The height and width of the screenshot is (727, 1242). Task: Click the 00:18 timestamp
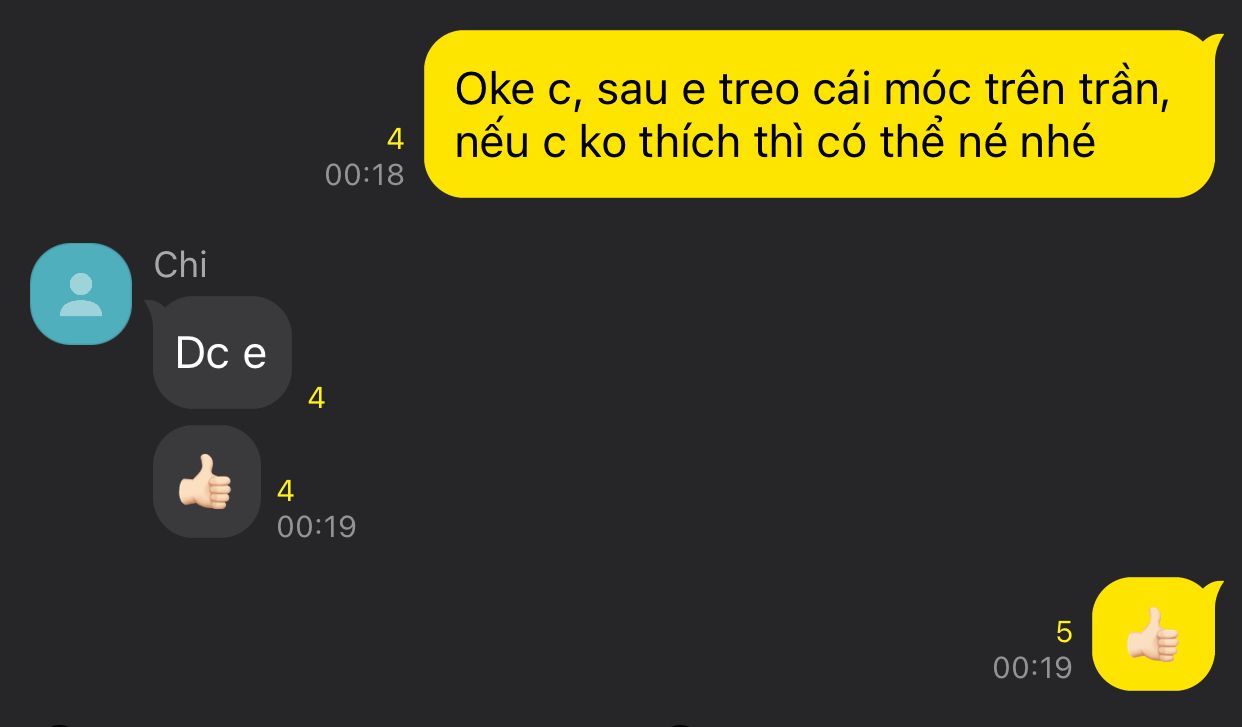click(365, 175)
